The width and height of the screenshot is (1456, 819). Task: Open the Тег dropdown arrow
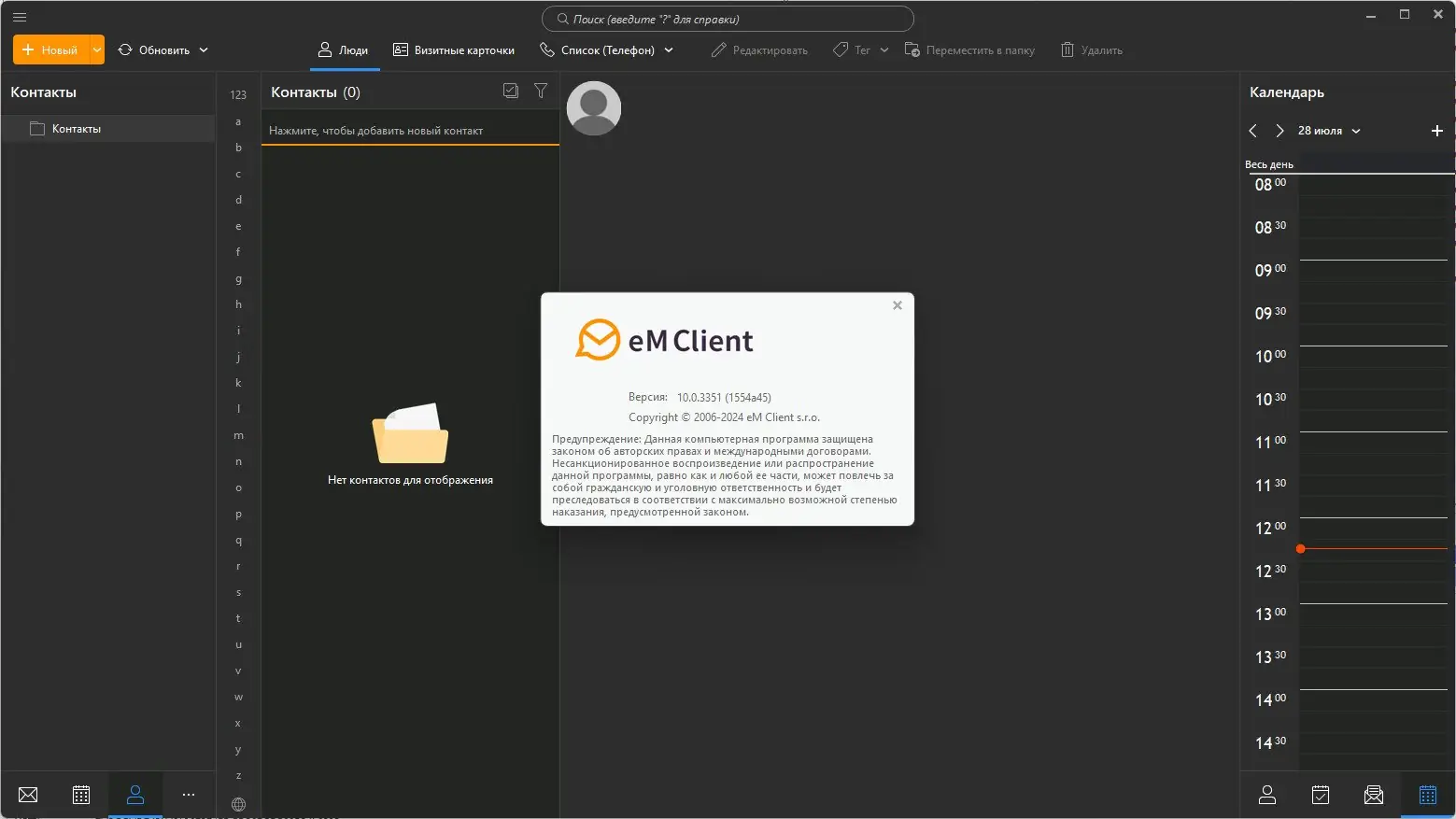point(884,50)
